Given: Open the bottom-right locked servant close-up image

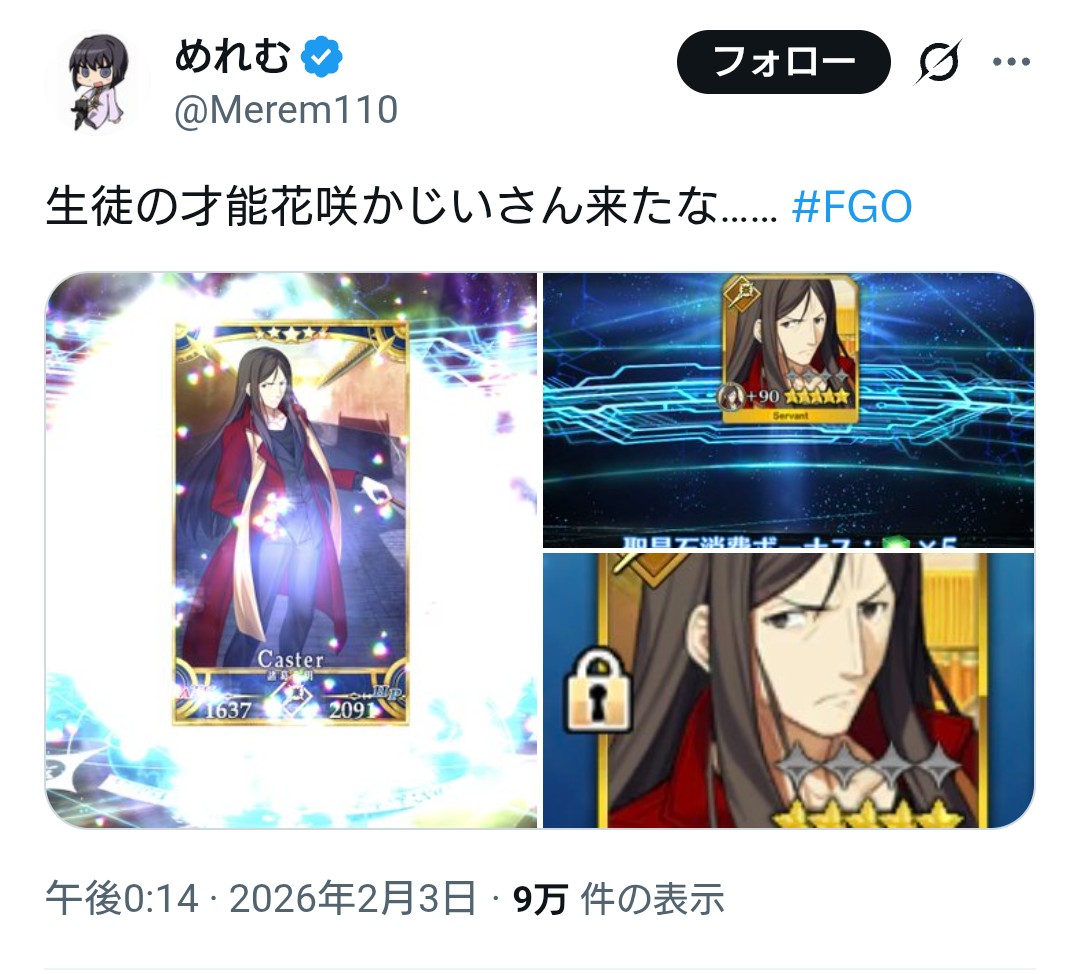Looking at the screenshot, I should click(789, 690).
